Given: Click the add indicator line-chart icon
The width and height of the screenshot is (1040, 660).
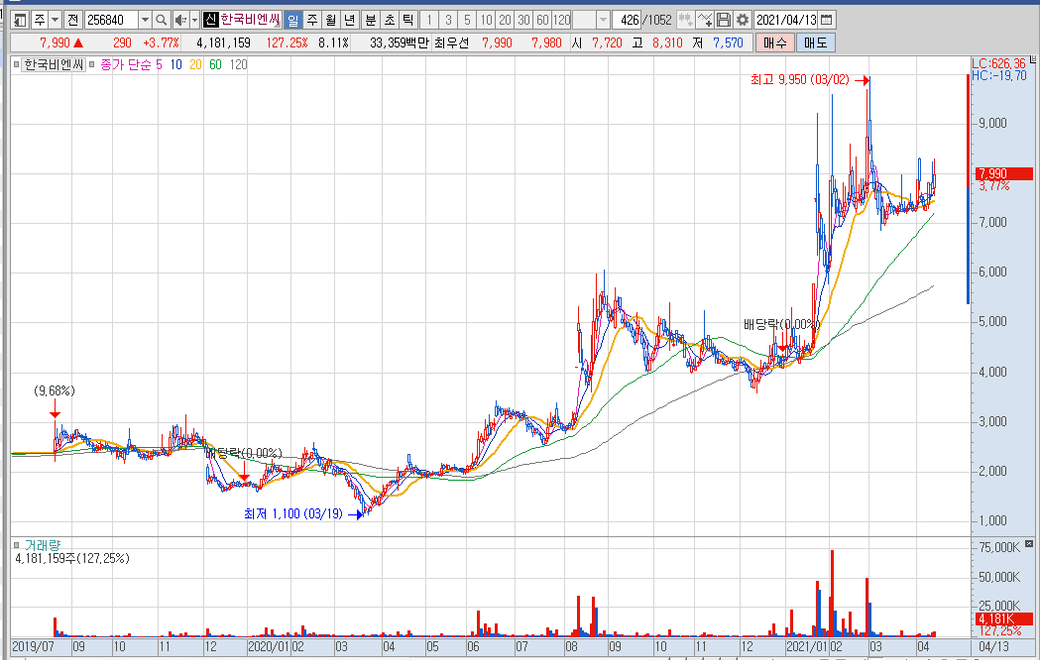Looking at the screenshot, I should pyautogui.click(x=704, y=20).
